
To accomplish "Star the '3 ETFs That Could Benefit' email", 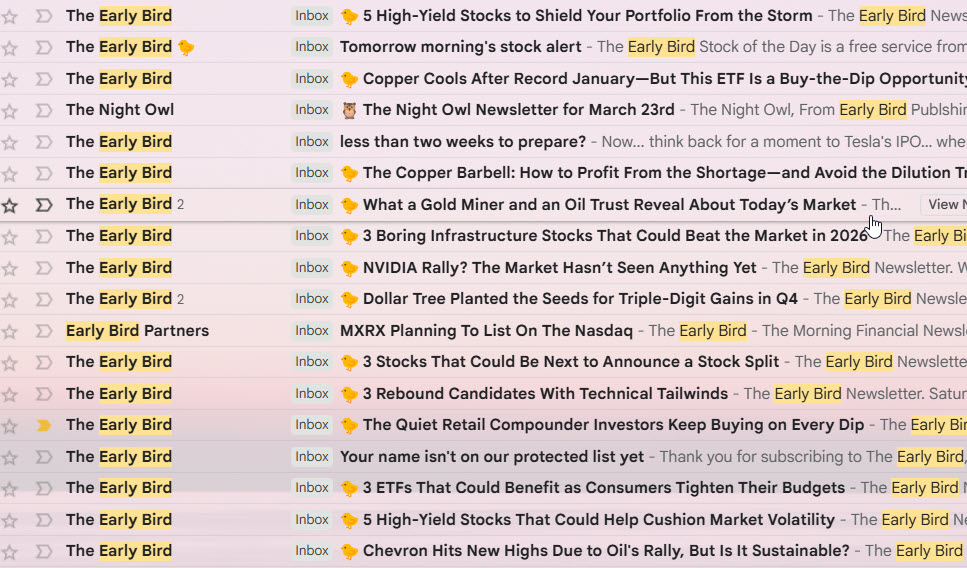I will click(10, 488).
